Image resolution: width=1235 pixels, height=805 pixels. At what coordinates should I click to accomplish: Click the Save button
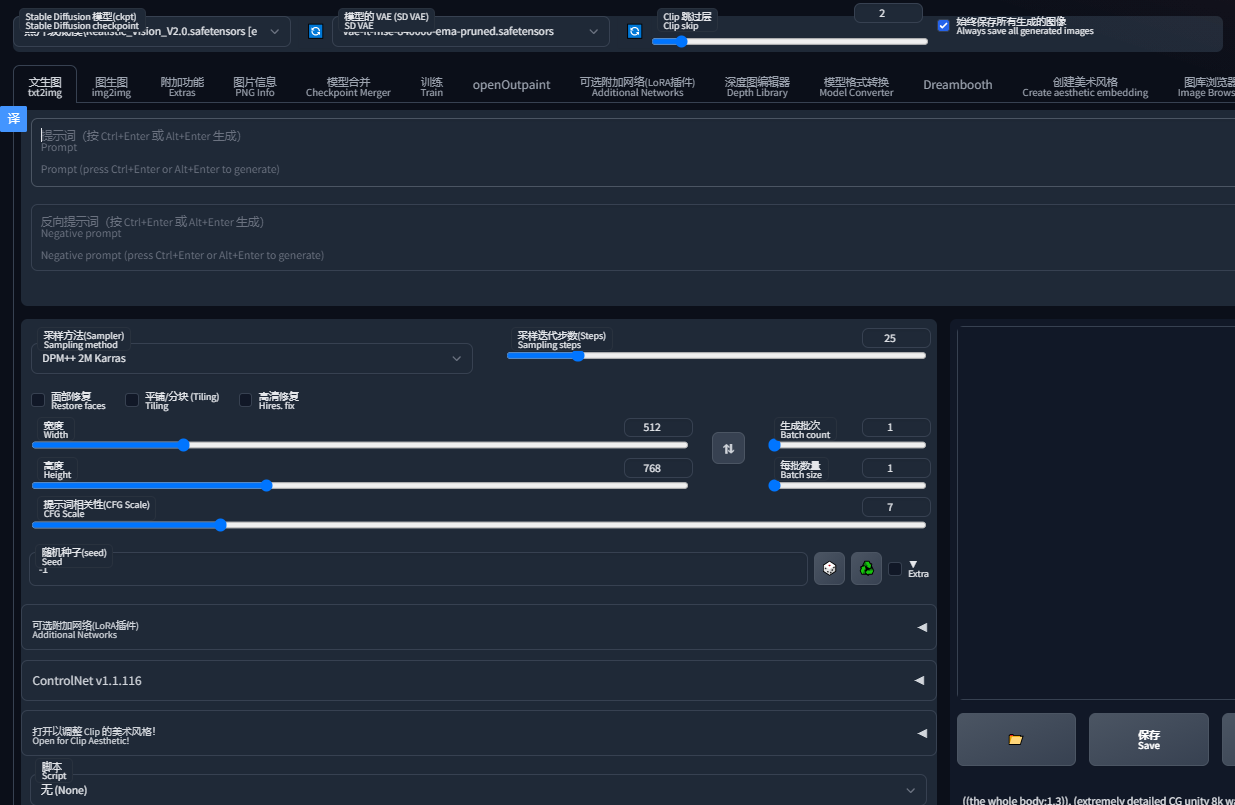pos(1148,739)
